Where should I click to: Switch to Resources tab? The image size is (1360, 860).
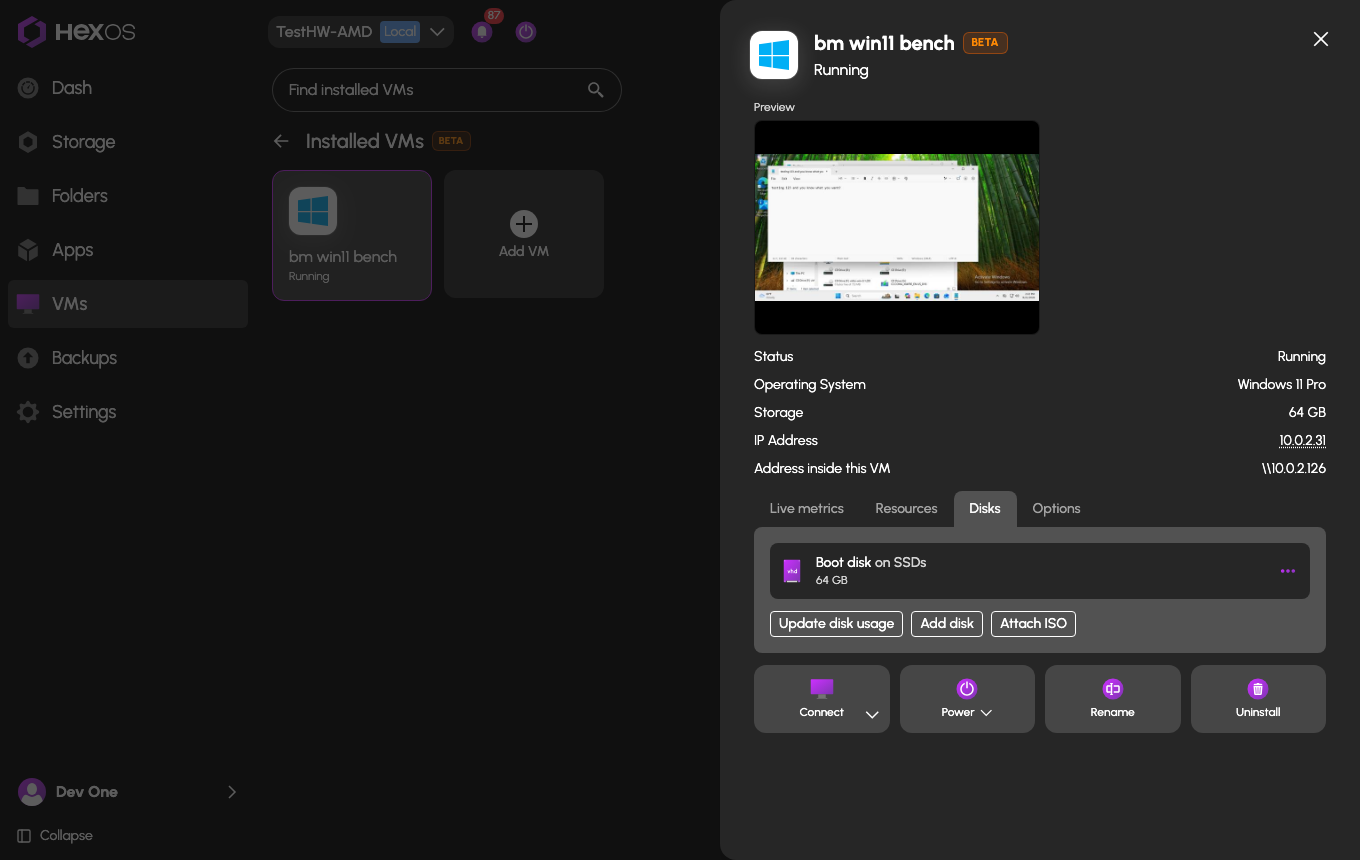tap(906, 509)
